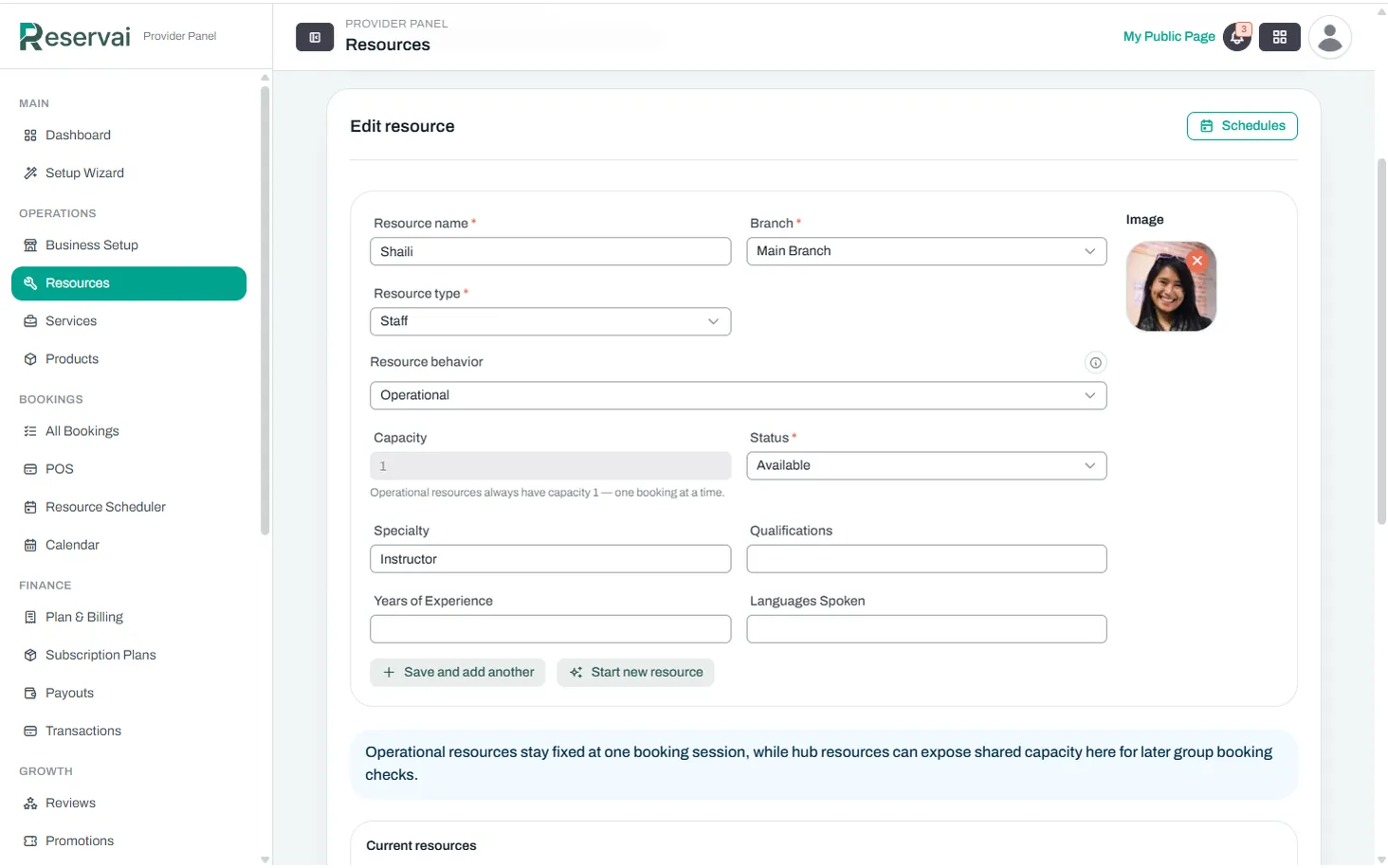Click the Resource behavior info icon
This screenshot has height=868, width=1388.
point(1095,363)
